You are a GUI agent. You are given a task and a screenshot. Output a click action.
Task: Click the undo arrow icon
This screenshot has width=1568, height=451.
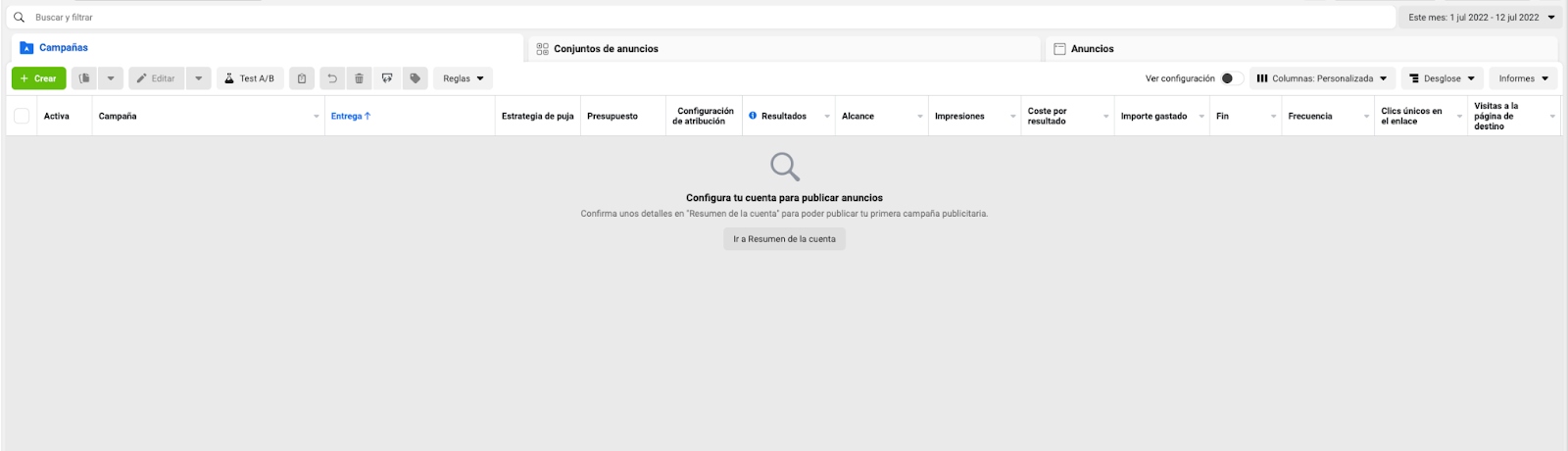(332, 78)
